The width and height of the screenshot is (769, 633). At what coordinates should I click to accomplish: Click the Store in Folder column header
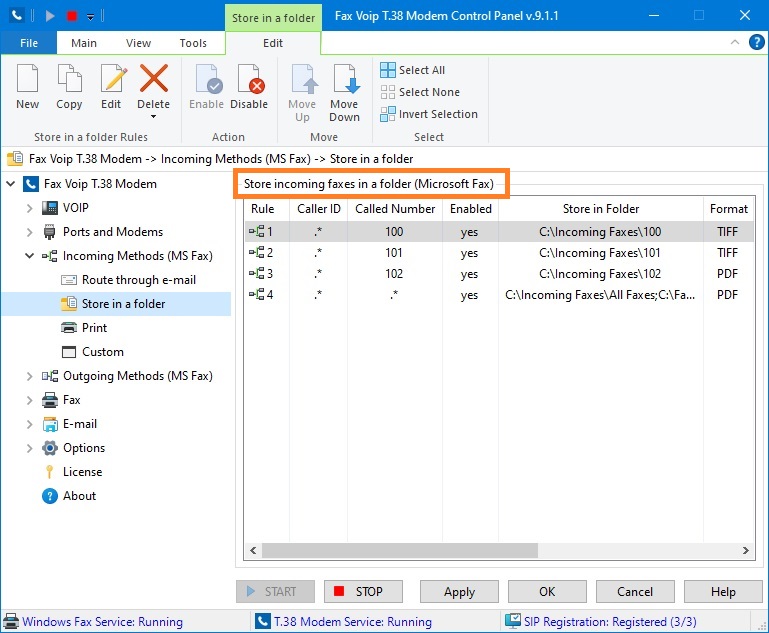point(601,209)
